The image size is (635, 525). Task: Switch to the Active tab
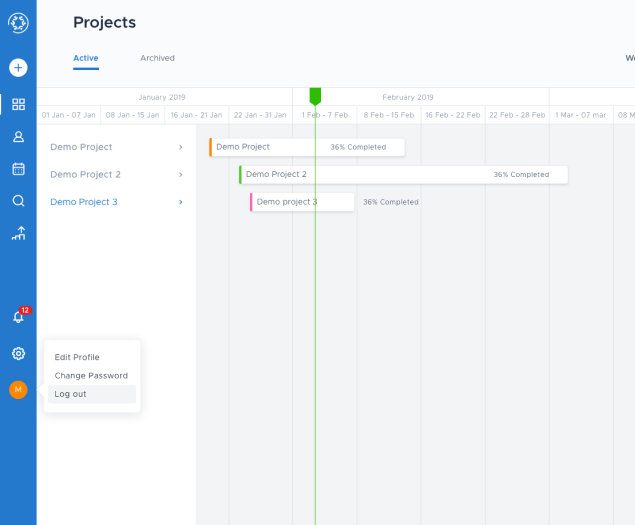[86, 58]
